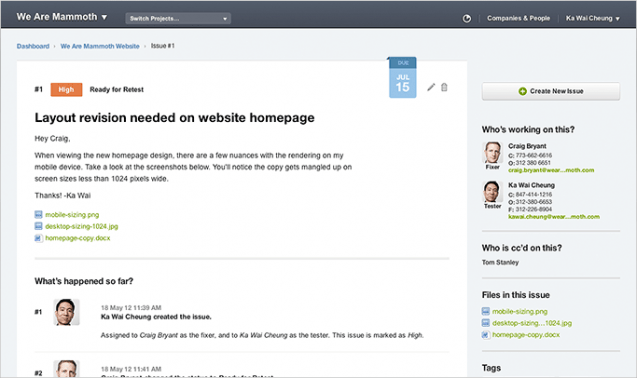Click the image icon beside mobile-sizing.png attachment
637x378 pixels.
click(x=39, y=215)
